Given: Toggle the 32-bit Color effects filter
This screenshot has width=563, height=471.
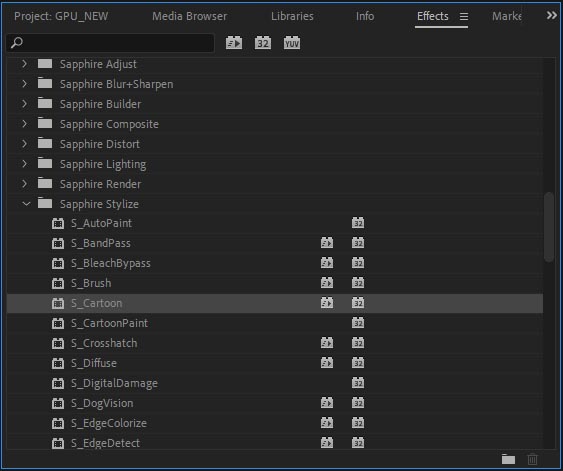Looking at the screenshot, I should click(x=263, y=43).
